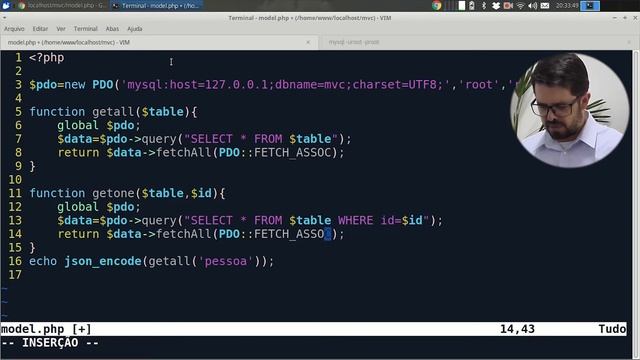Click 'global $pdo;' on line 12
This screenshot has width=640, height=360.
click(x=98, y=207)
